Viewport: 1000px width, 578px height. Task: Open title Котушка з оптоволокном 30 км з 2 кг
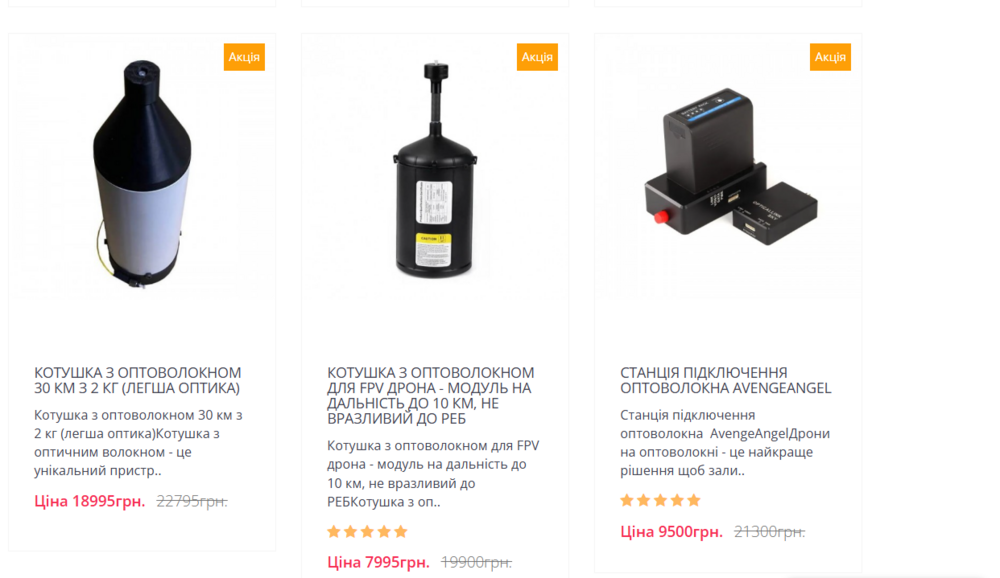[138, 380]
